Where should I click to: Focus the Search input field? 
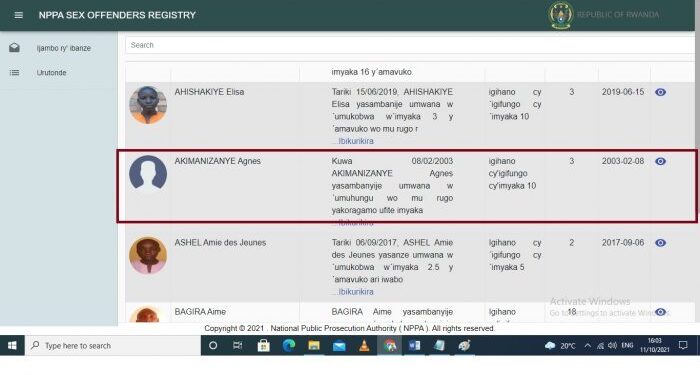pyautogui.click(x=410, y=45)
